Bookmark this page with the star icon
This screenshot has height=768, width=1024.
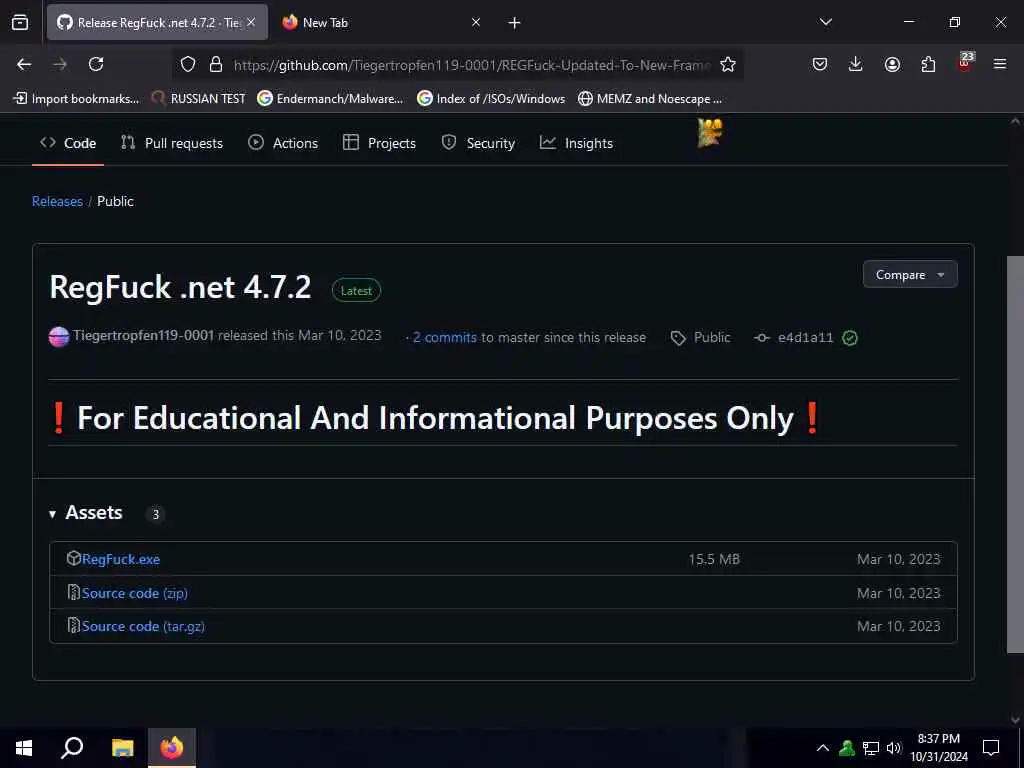[x=728, y=64]
